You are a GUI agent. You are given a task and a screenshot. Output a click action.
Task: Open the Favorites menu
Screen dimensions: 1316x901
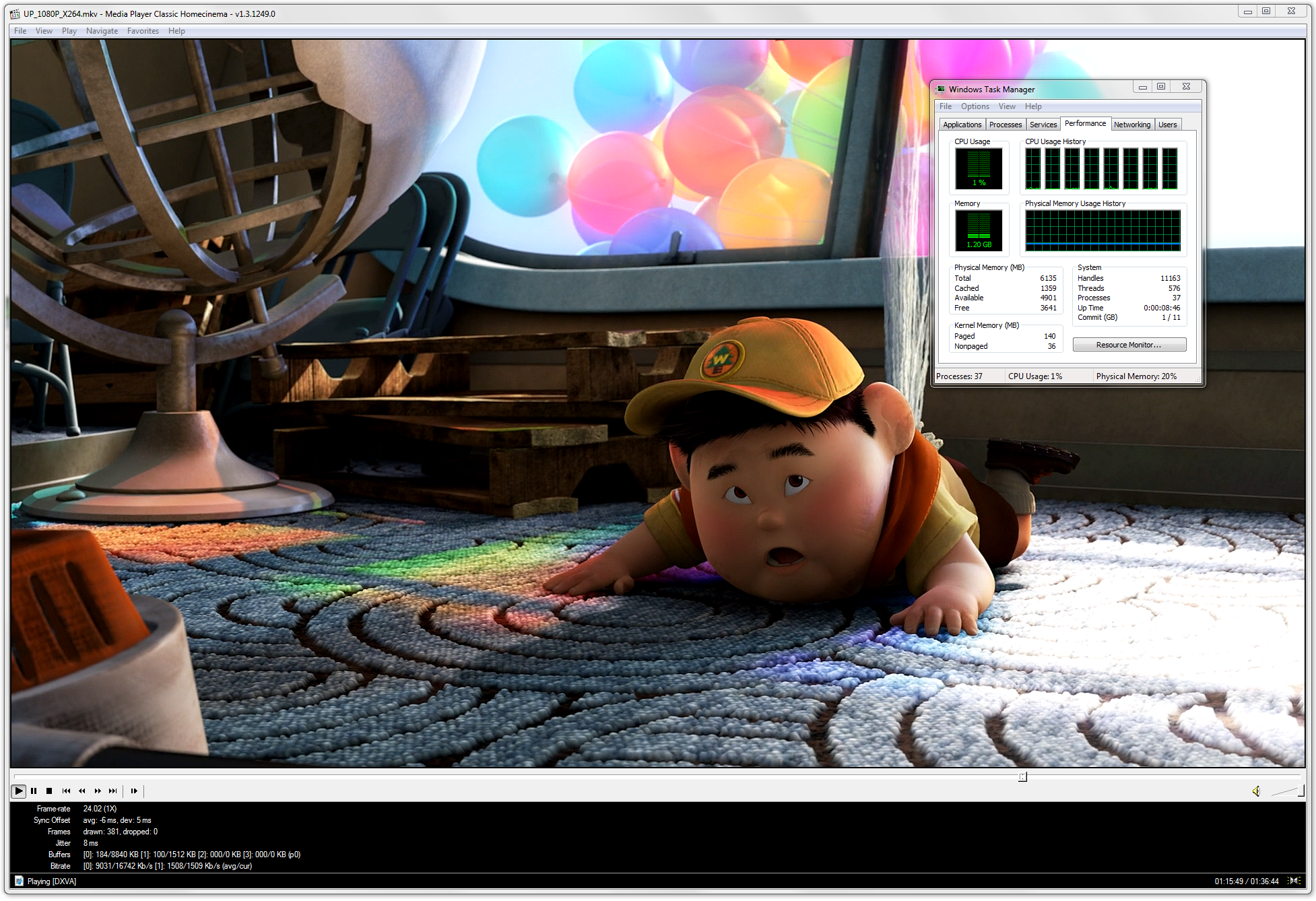pyautogui.click(x=143, y=31)
